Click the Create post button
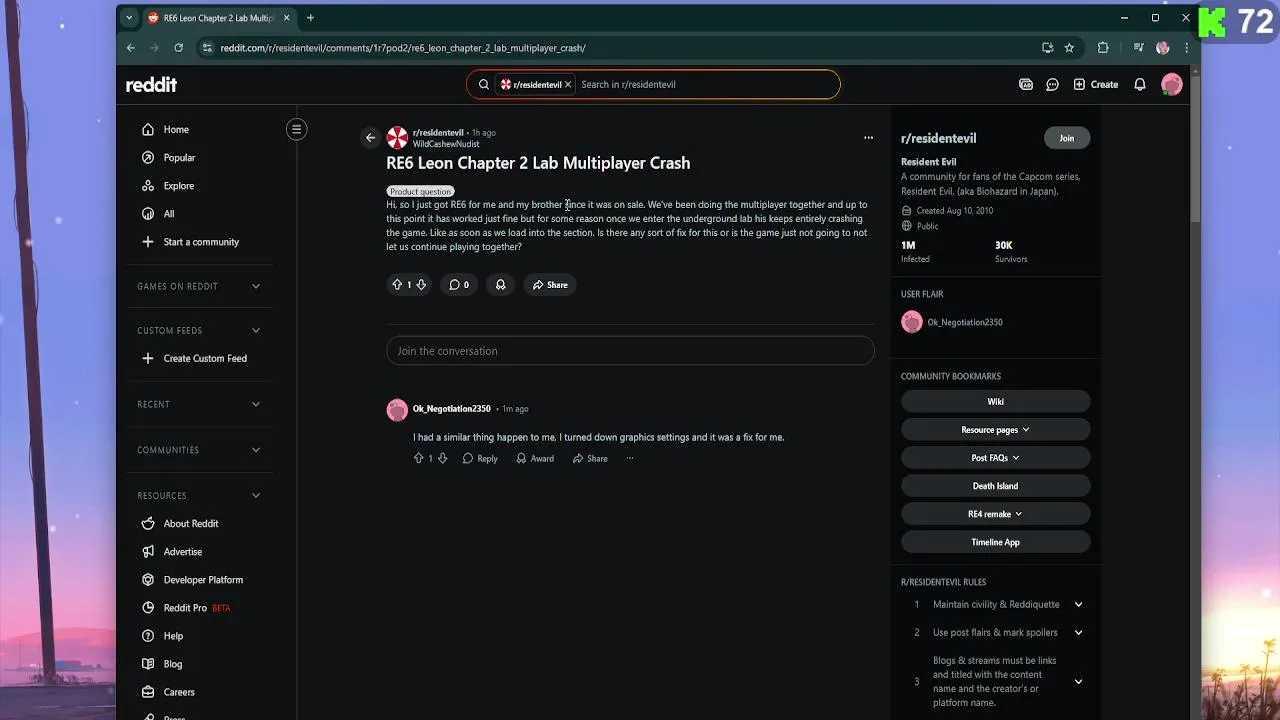Image resolution: width=1280 pixels, height=720 pixels. 1096,85
